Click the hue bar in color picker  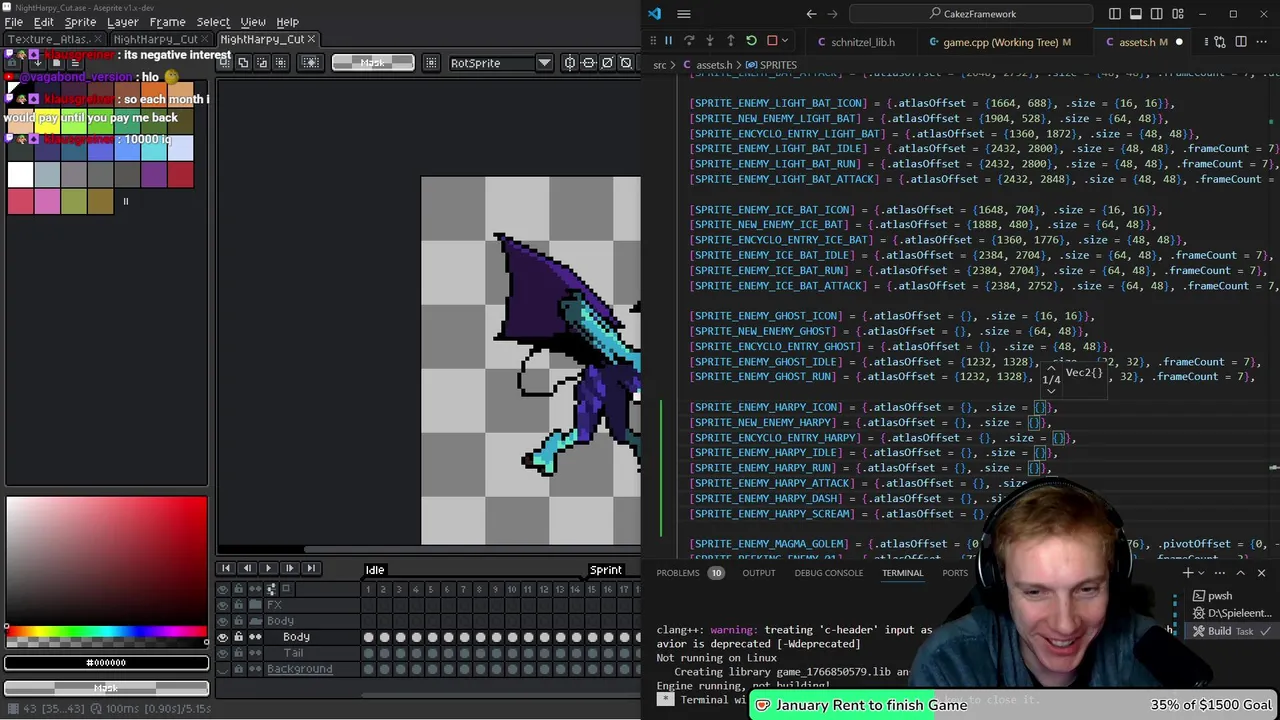(x=106, y=632)
